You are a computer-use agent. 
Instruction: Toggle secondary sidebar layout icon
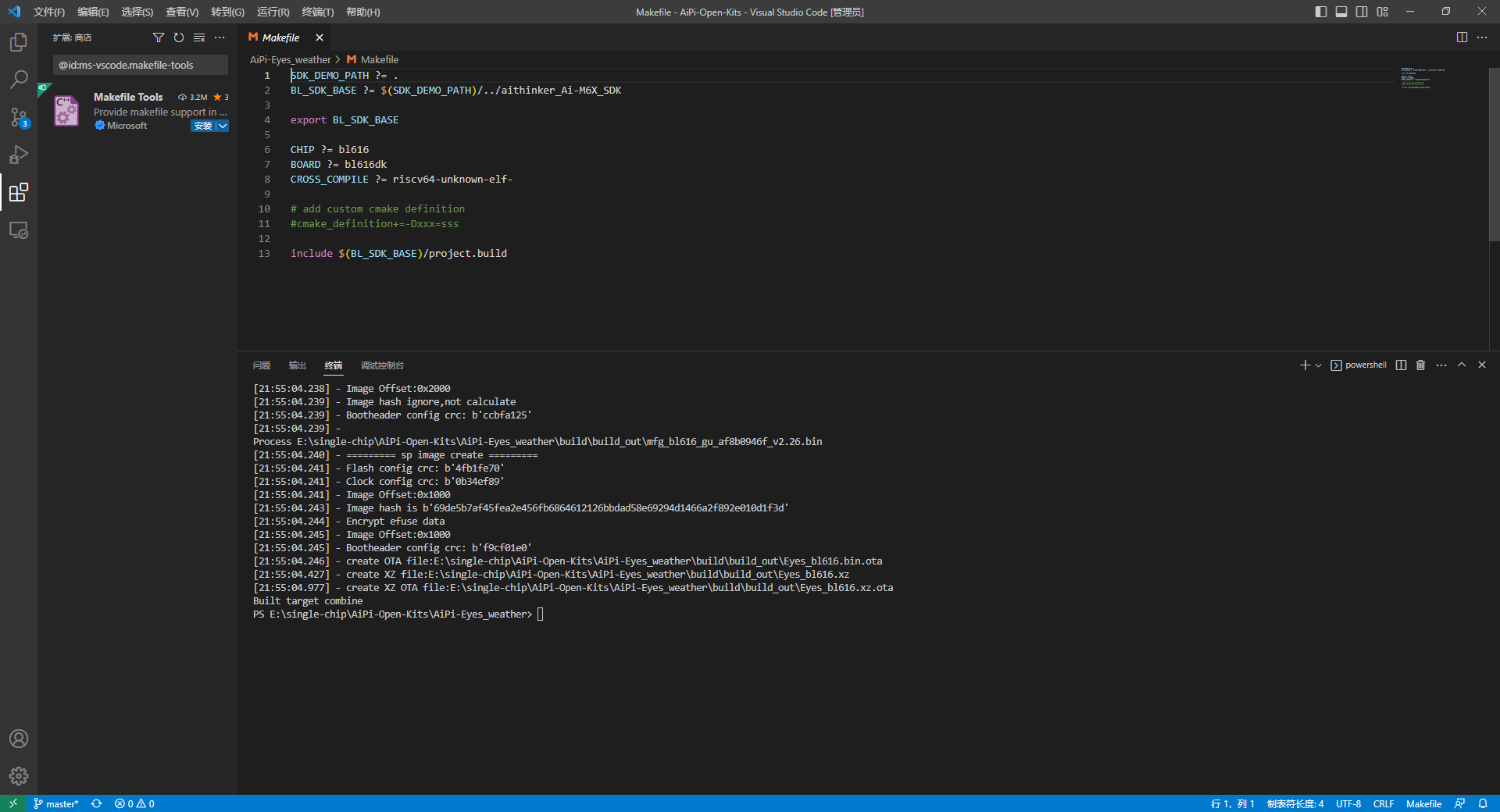(x=1362, y=12)
